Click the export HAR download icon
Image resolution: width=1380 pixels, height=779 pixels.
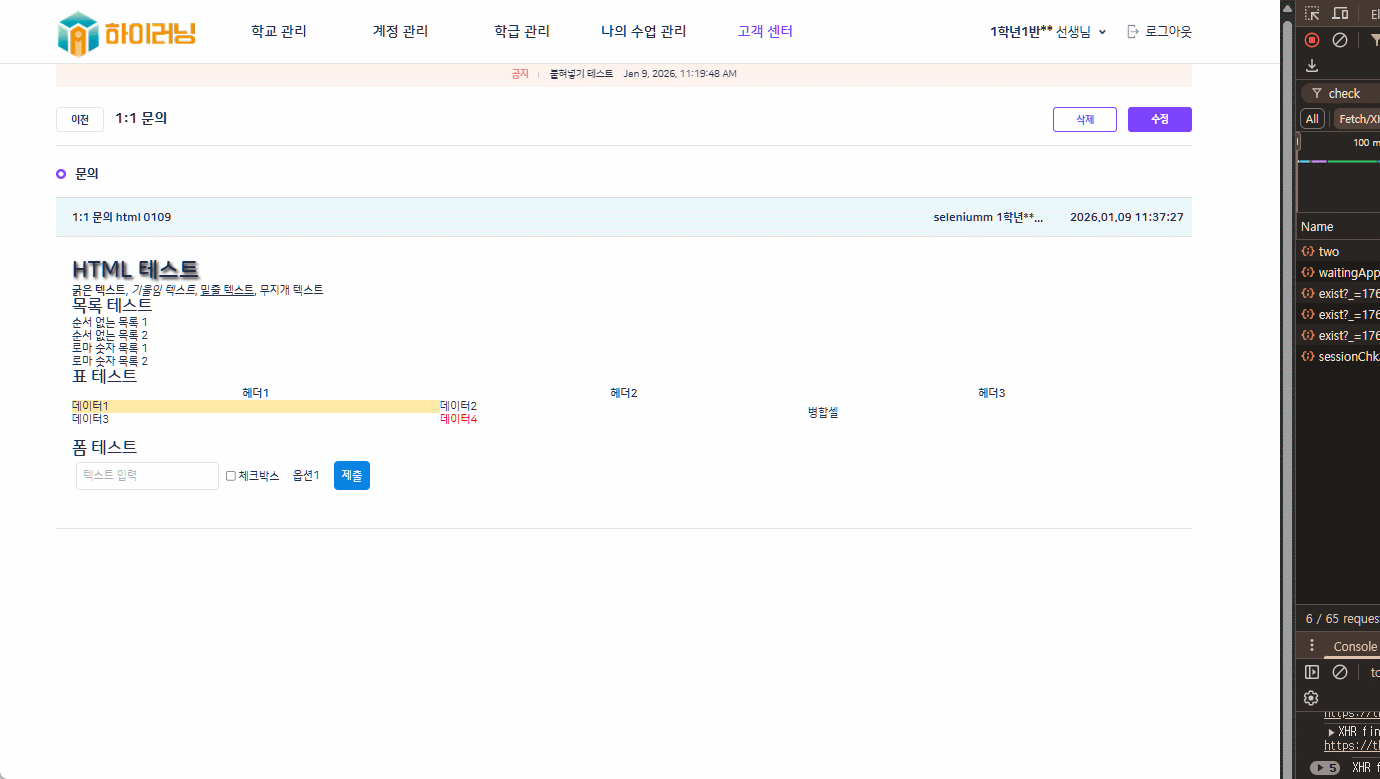tap(1312, 66)
